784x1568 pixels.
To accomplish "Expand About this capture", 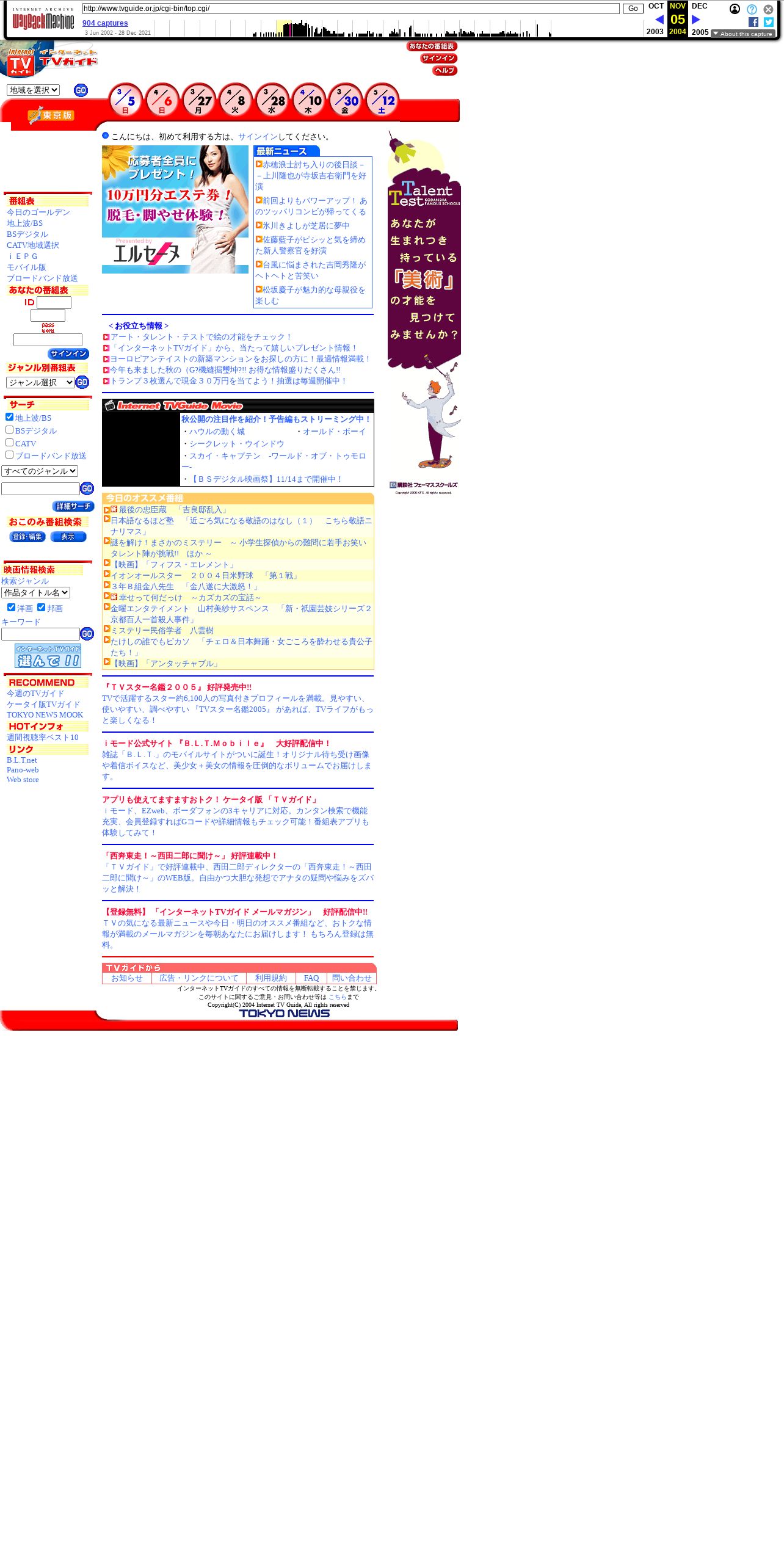I will (x=742, y=34).
